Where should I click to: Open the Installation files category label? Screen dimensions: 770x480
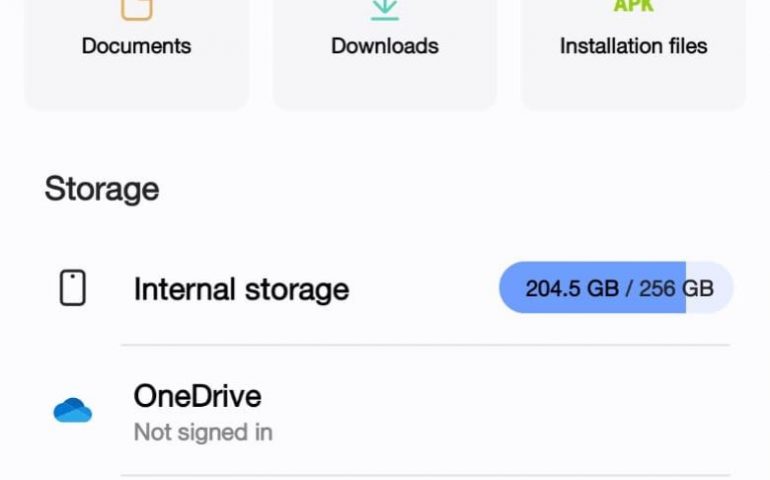point(633,46)
